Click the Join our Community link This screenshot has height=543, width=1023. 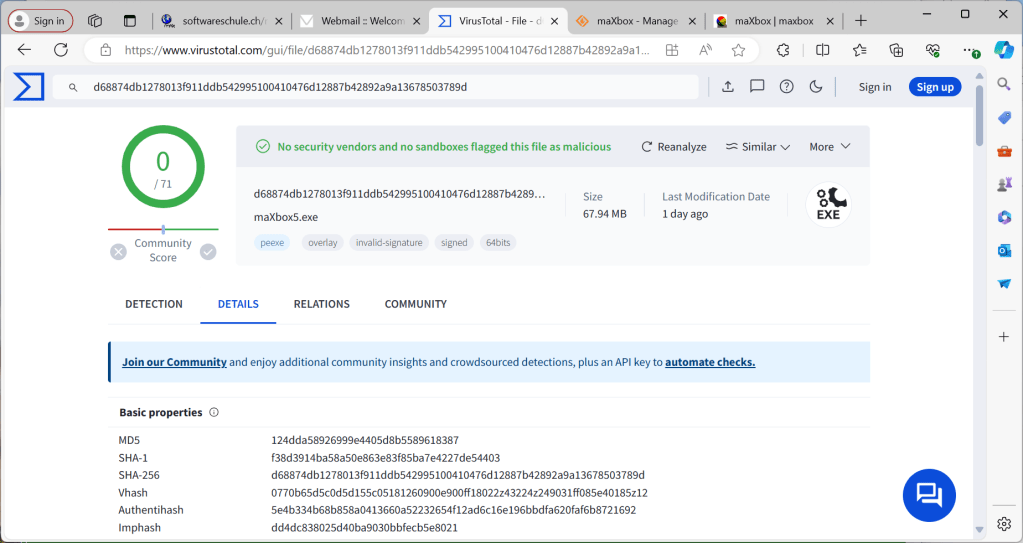pos(174,362)
